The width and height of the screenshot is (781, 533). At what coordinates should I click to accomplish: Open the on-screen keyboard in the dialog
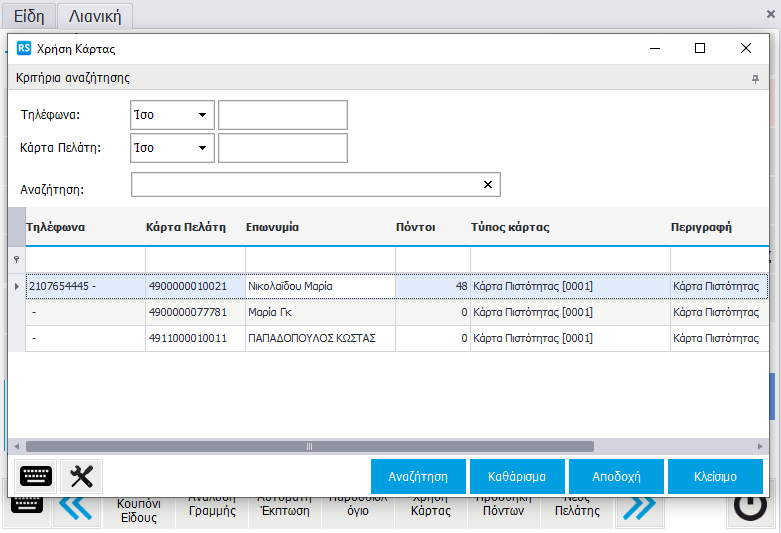point(36,476)
